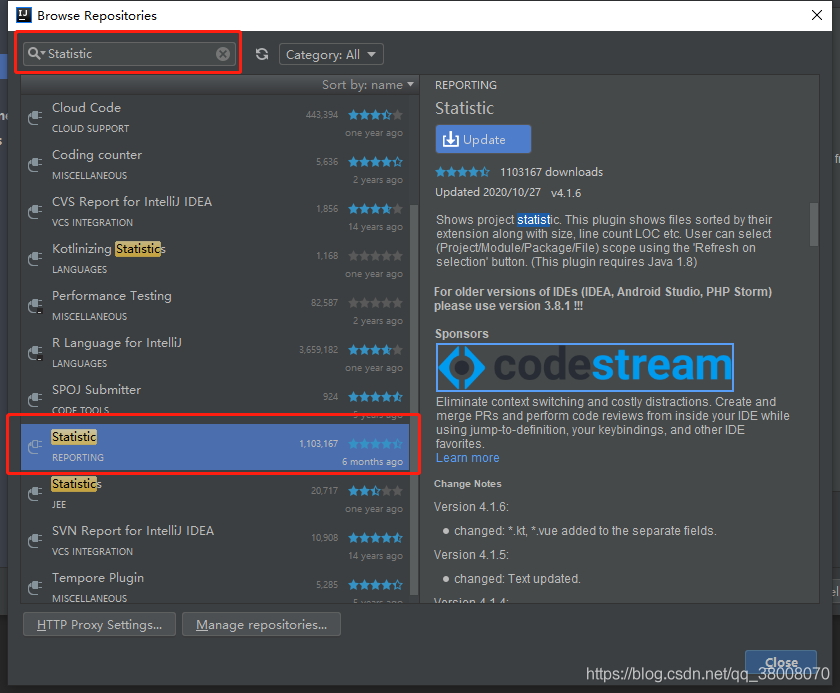Click the star rating in Statistic details
840x693 pixels.
pyautogui.click(x=462, y=172)
